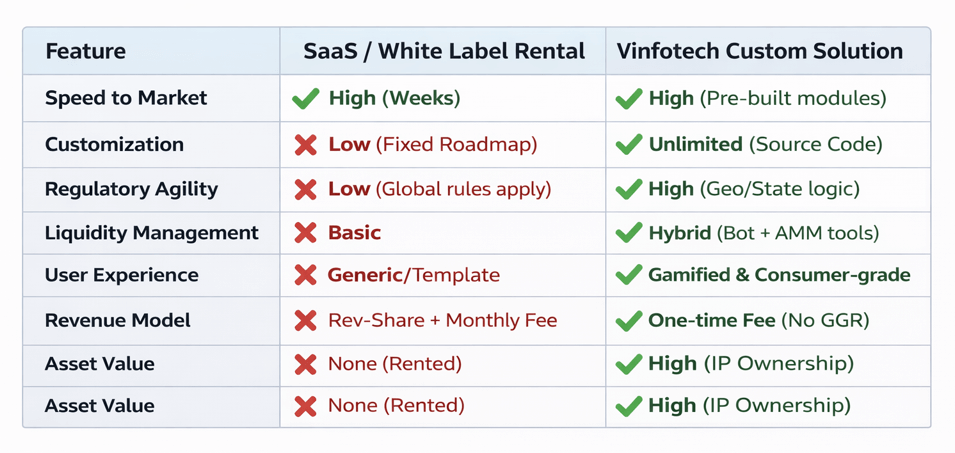Click the red X icon next to Basic
The image size is (955, 453).
click(x=305, y=233)
